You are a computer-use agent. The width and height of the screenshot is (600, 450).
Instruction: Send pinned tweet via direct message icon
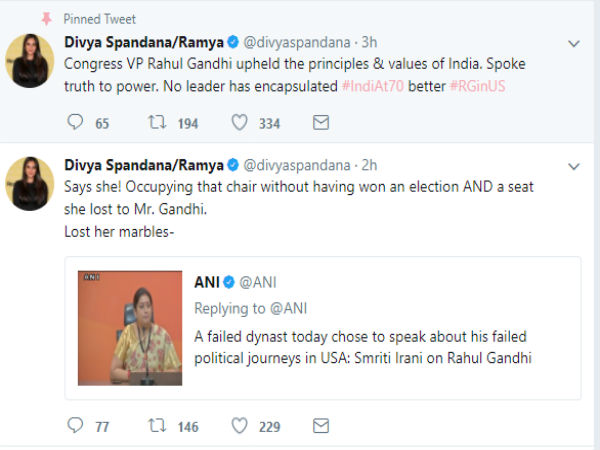click(x=321, y=123)
